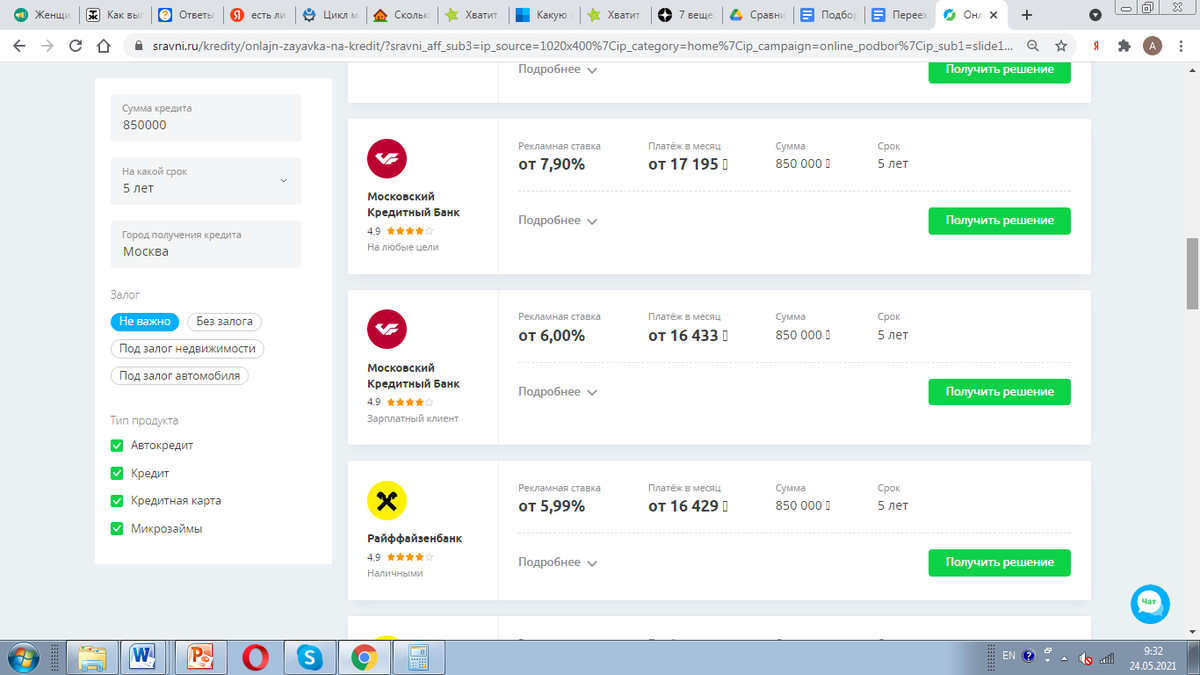1200x675 pixels.
Task: Switch to the Ответы tab
Action: click(x=187, y=15)
